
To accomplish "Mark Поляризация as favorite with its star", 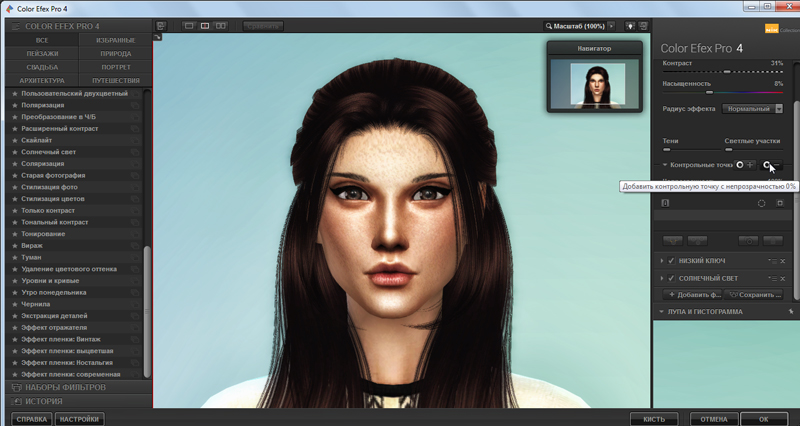I will tap(15, 105).
